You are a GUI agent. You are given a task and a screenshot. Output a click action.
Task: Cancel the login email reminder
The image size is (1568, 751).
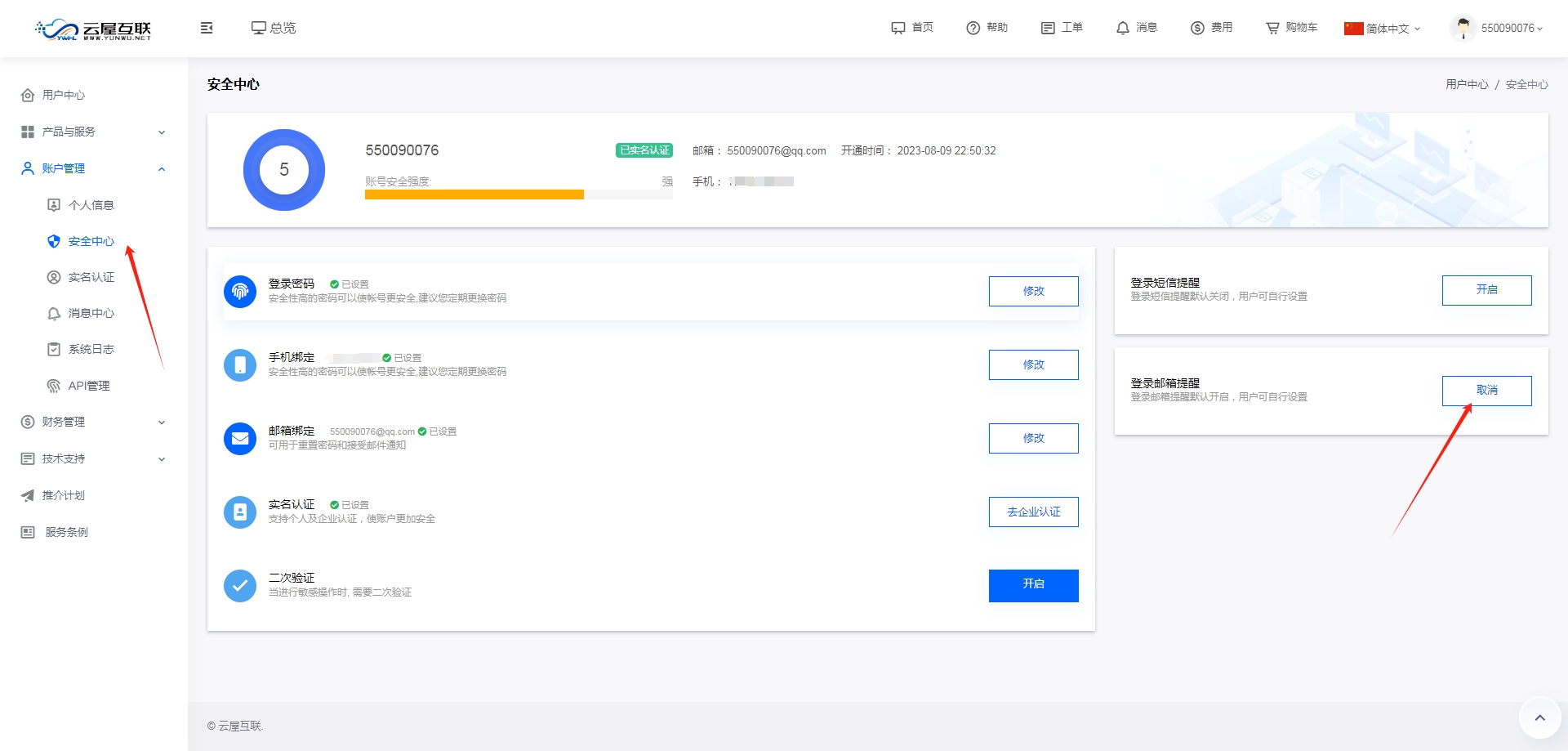click(x=1486, y=391)
